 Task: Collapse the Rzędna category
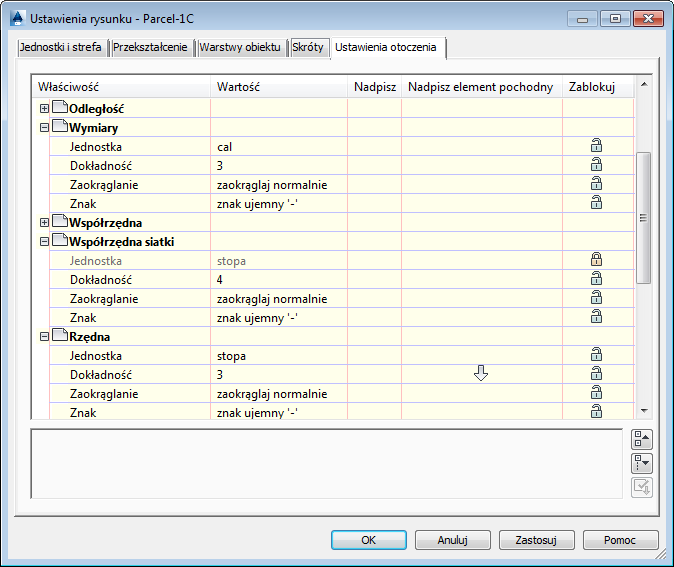tap(44, 337)
